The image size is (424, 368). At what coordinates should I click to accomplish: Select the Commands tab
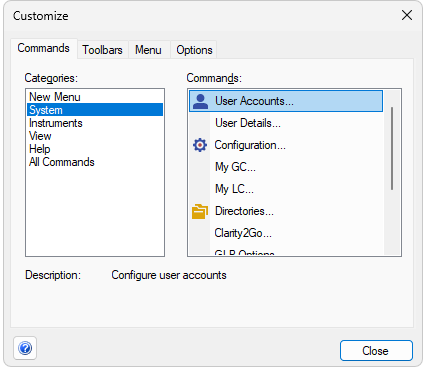tap(44, 48)
